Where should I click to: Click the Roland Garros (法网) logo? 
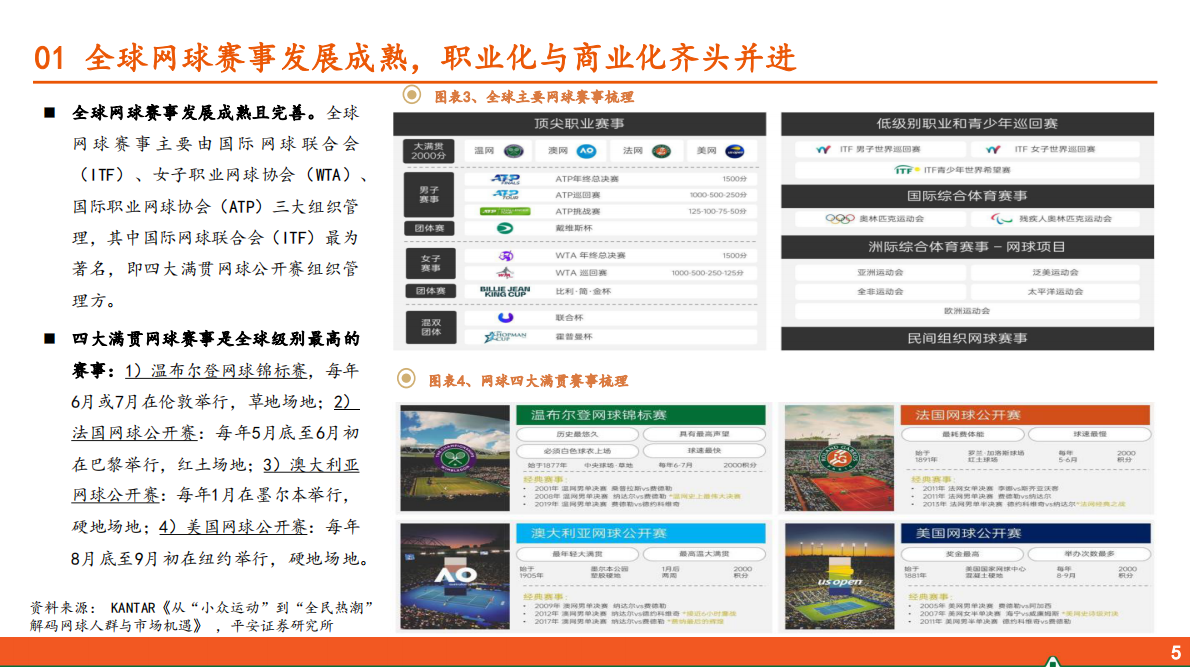tap(663, 151)
